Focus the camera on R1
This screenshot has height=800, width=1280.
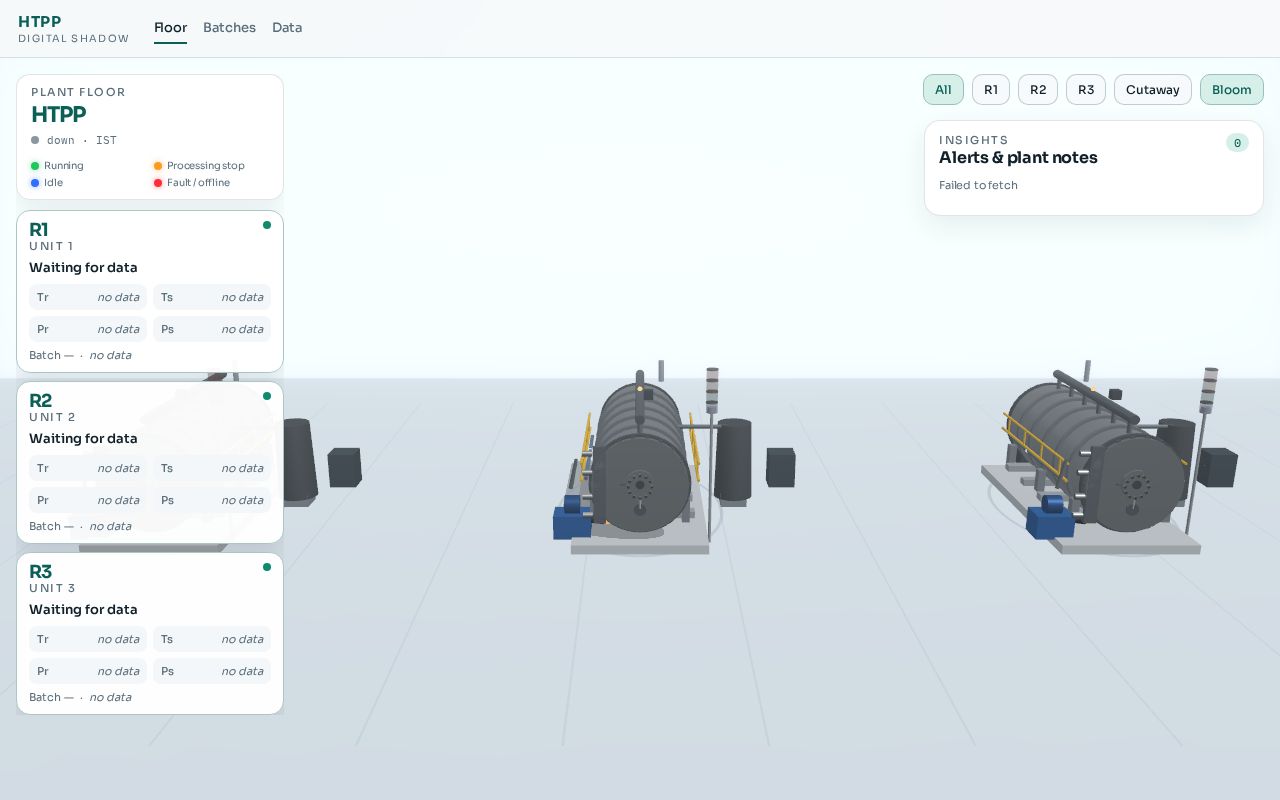[991, 90]
